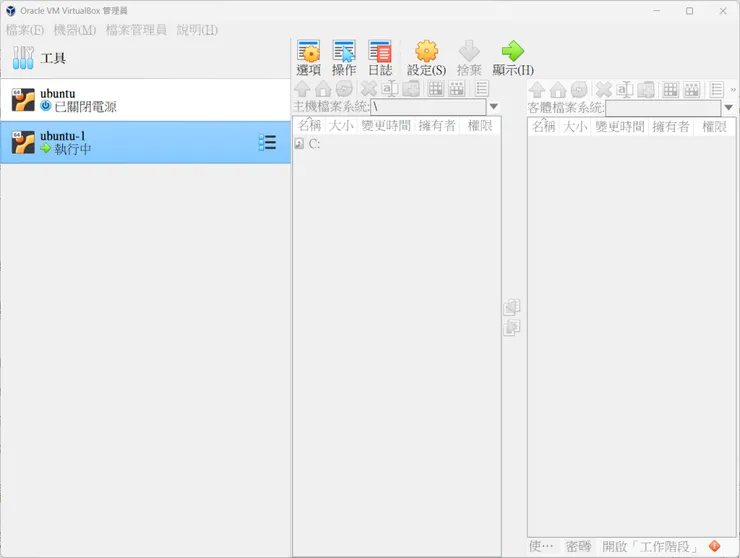The image size is (740, 558).
Task: Copy selected files from host to guest
Action: [512, 327]
